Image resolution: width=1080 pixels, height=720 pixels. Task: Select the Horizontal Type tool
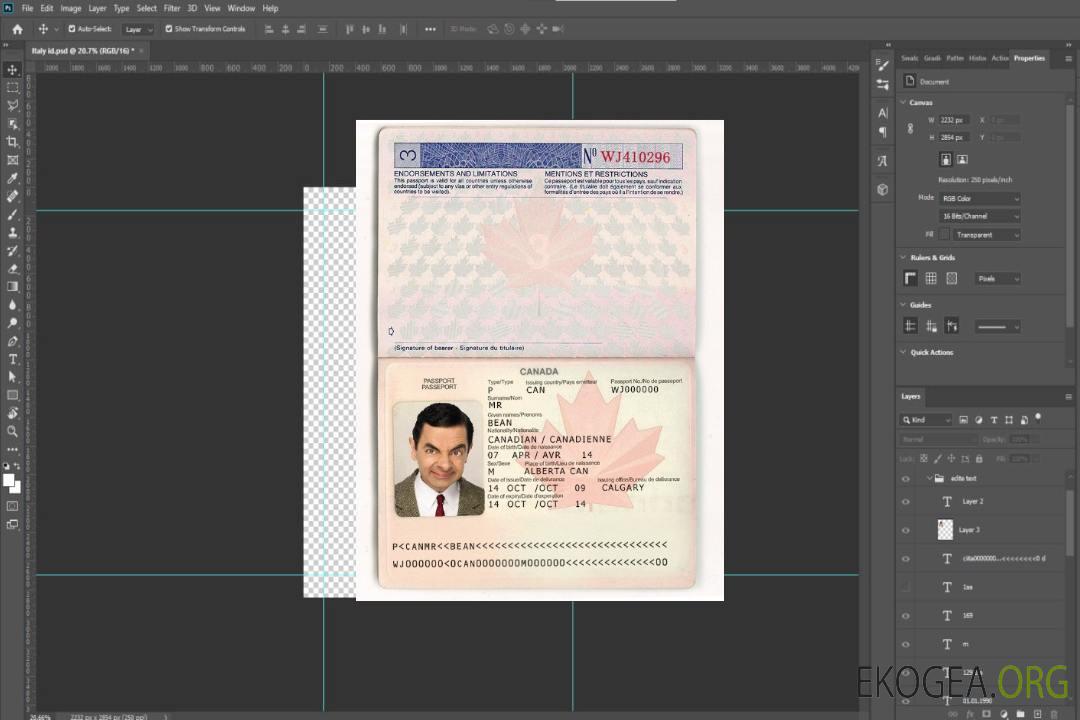pyautogui.click(x=12, y=359)
